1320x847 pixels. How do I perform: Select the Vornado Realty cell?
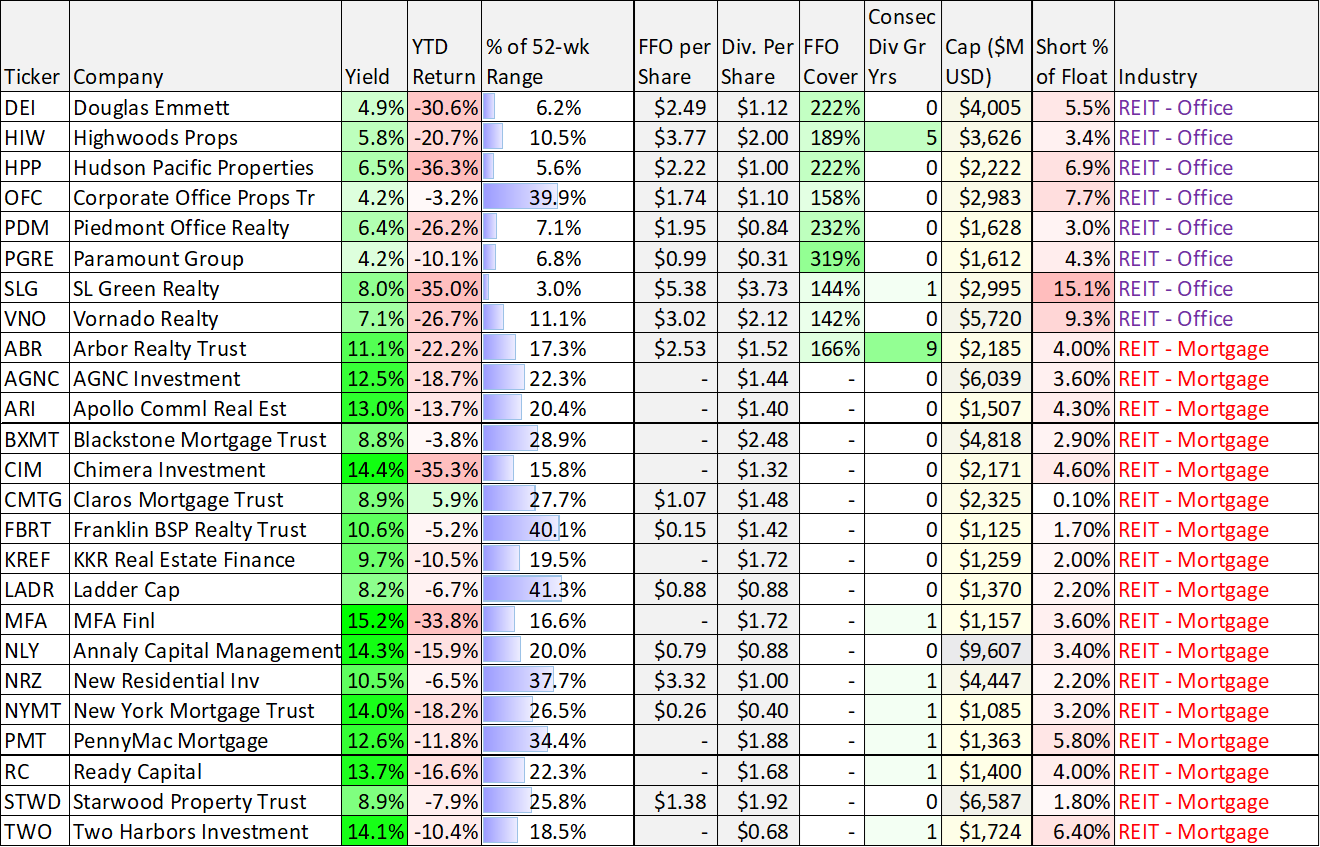point(205,319)
